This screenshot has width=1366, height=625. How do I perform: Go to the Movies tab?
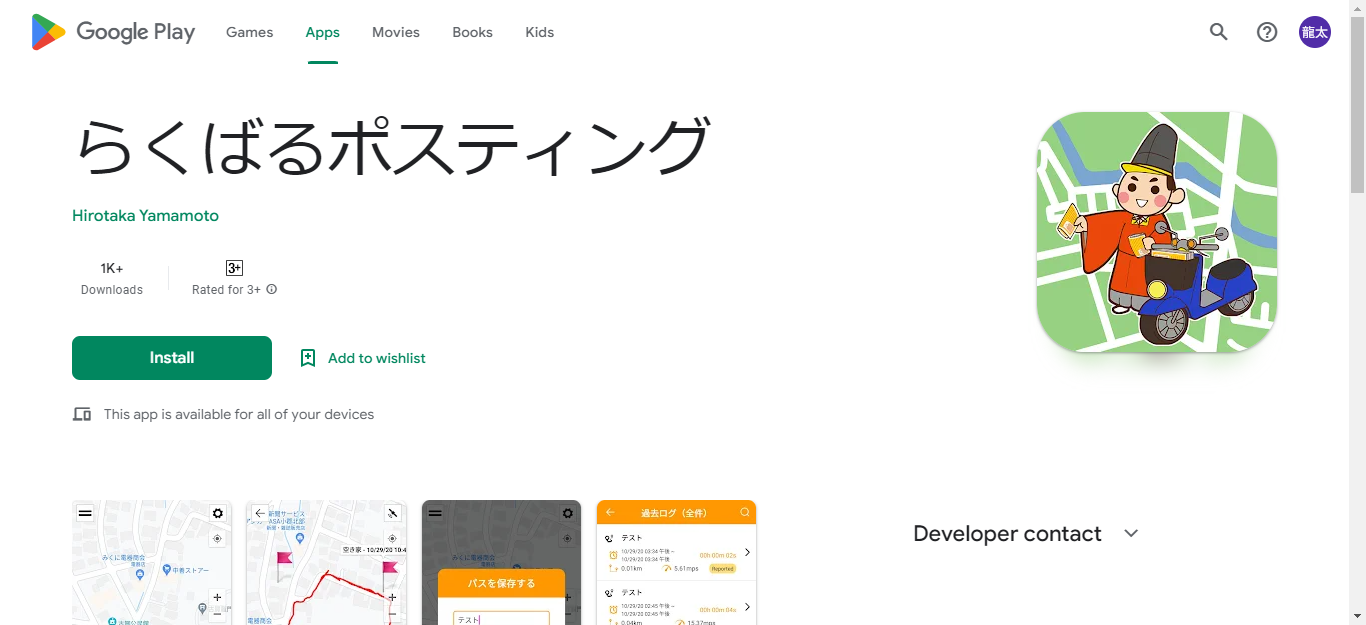pos(396,32)
